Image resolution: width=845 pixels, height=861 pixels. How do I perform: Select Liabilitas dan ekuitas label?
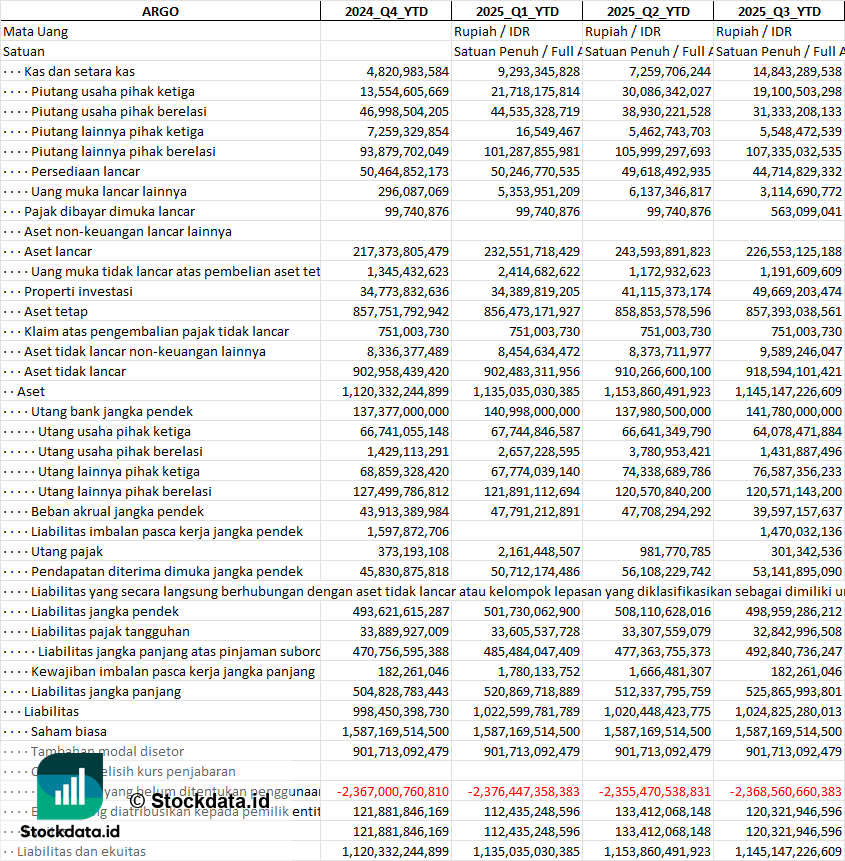point(81,852)
